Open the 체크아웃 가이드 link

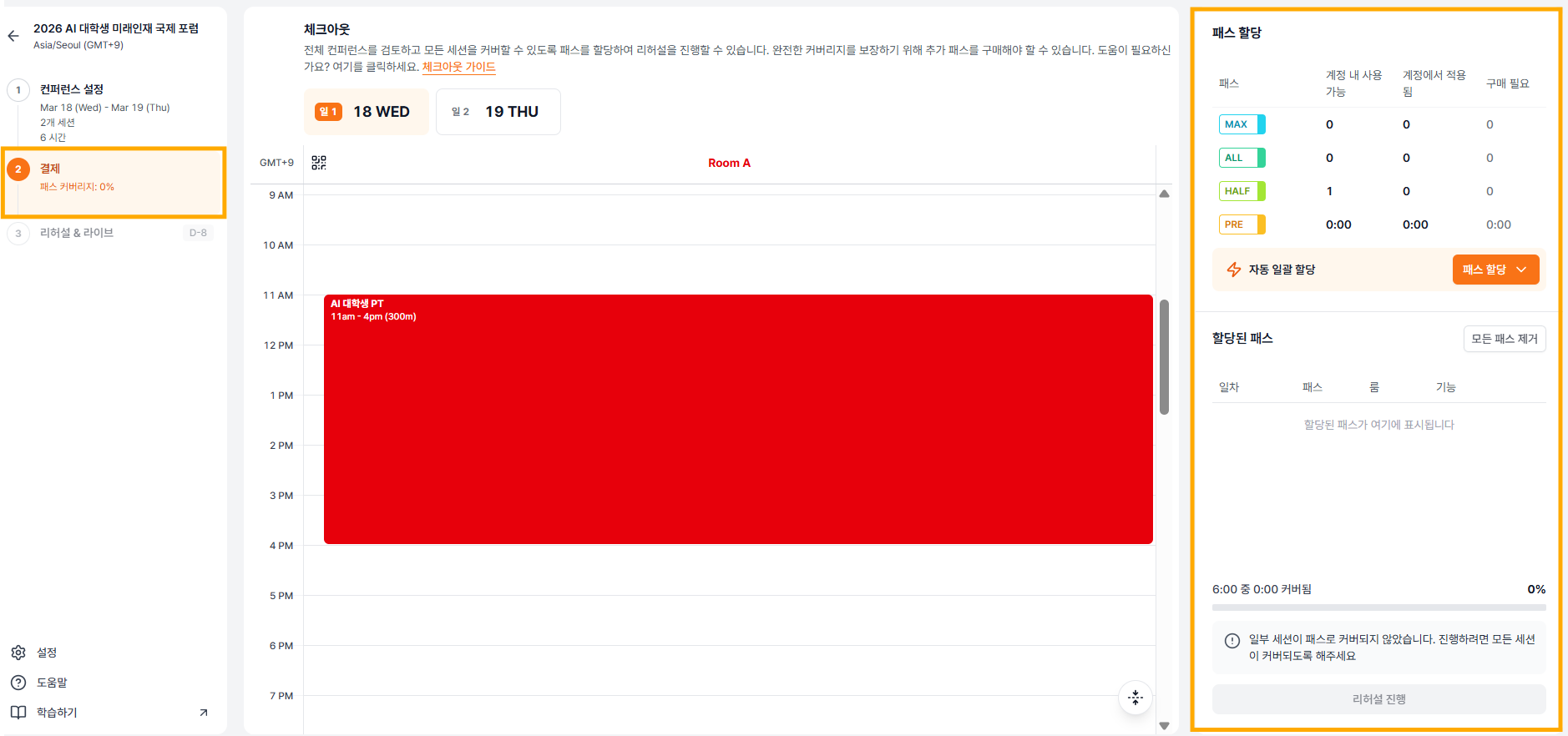tap(458, 67)
